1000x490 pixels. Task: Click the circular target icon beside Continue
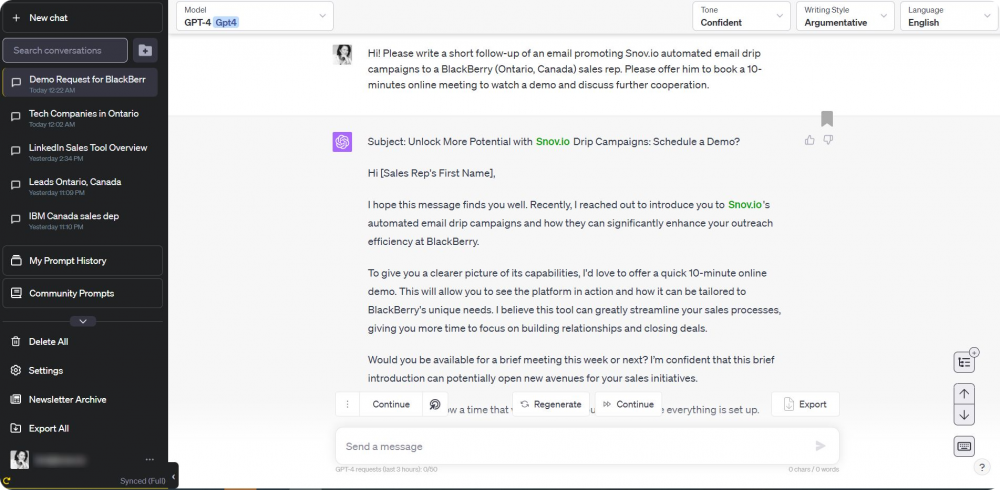click(x=435, y=405)
